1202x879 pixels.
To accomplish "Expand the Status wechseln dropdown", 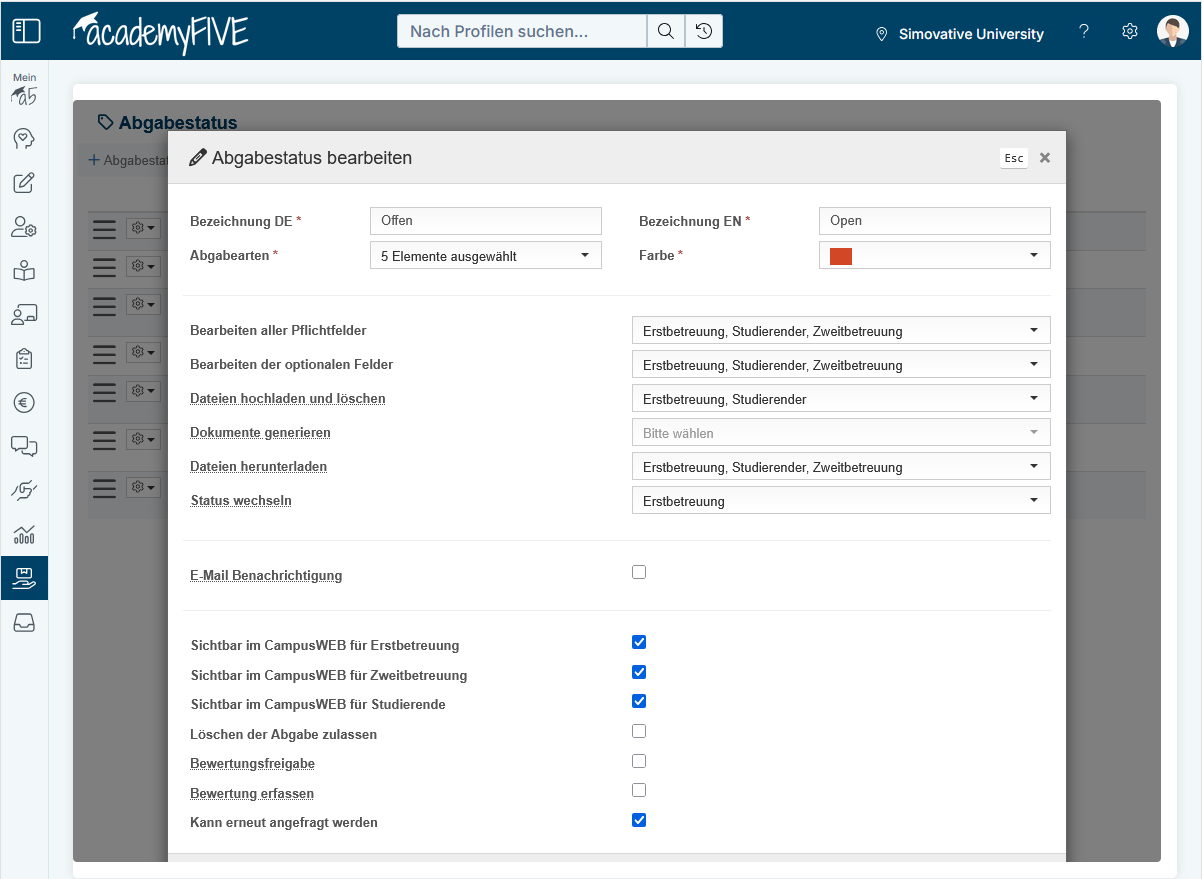I will click(840, 501).
